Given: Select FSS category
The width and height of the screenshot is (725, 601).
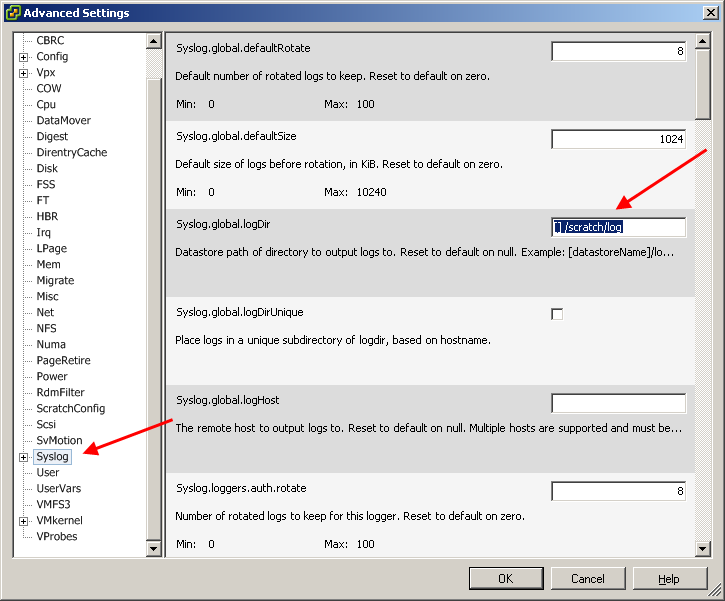Looking at the screenshot, I should 46,184.
